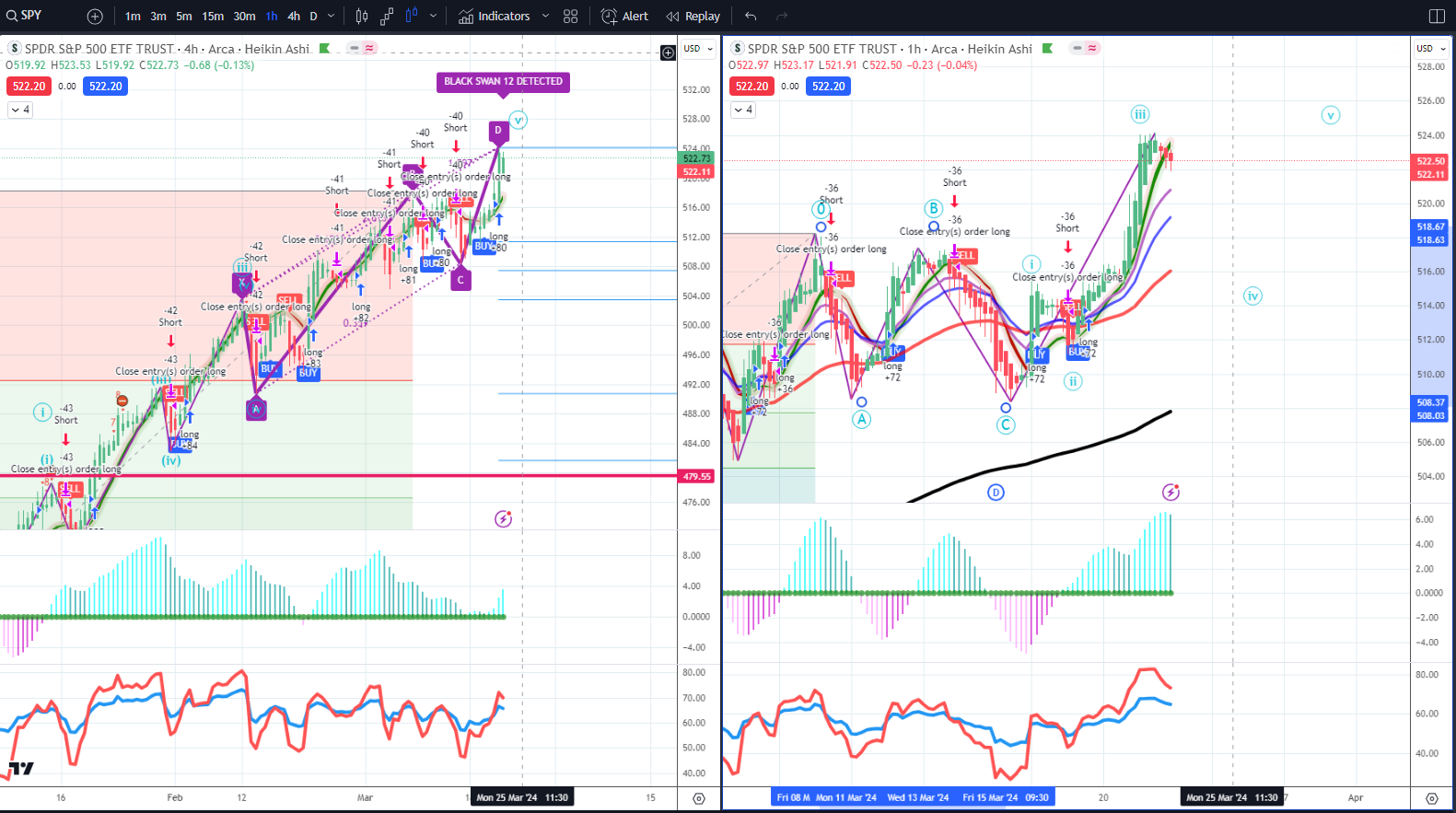The width and height of the screenshot is (1456, 813).
Task: Click the 522.73 price label on 4h scale
Action: (697, 158)
